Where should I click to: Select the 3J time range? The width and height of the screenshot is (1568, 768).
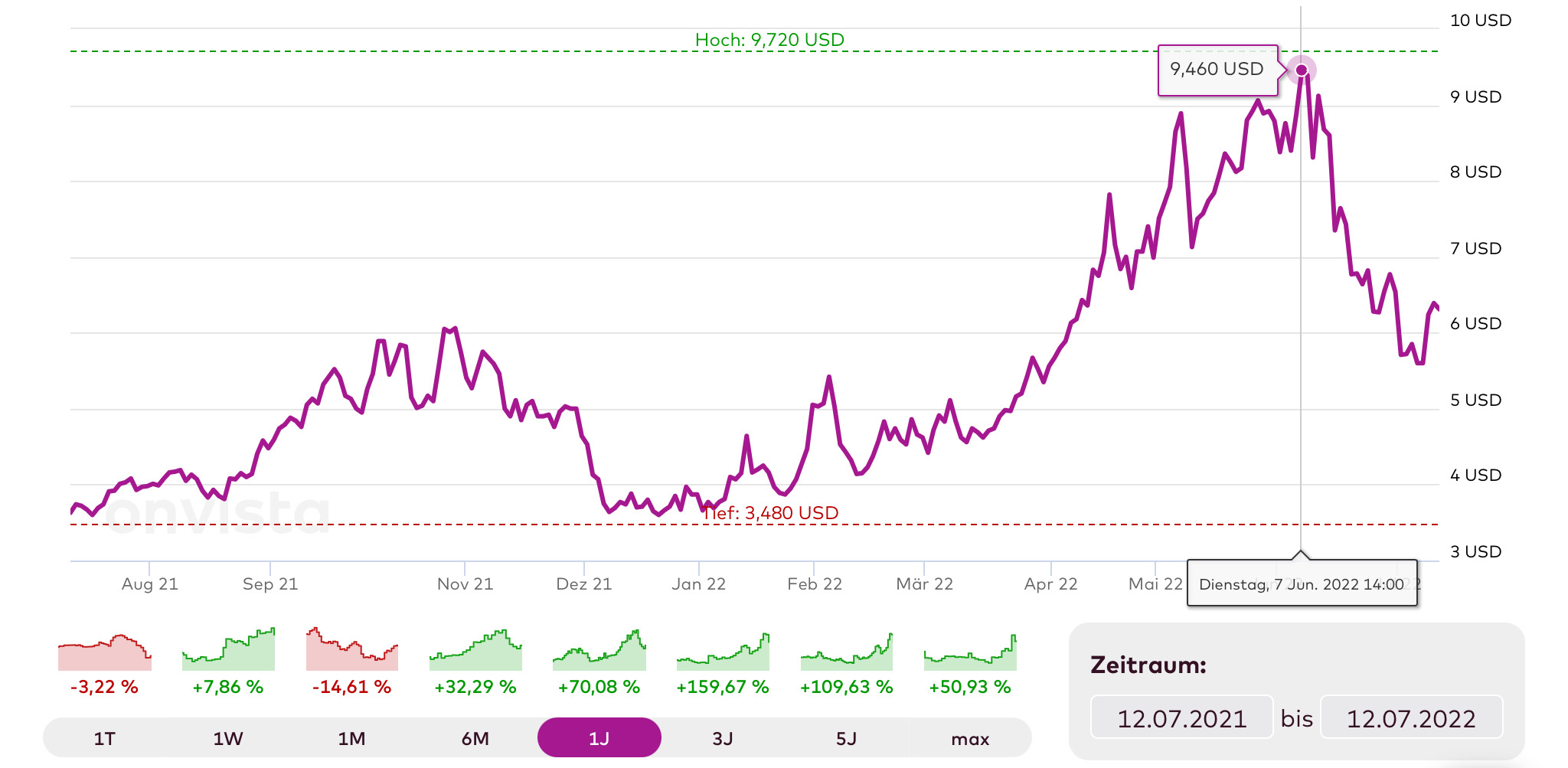pyautogui.click(x=723, y=738)
